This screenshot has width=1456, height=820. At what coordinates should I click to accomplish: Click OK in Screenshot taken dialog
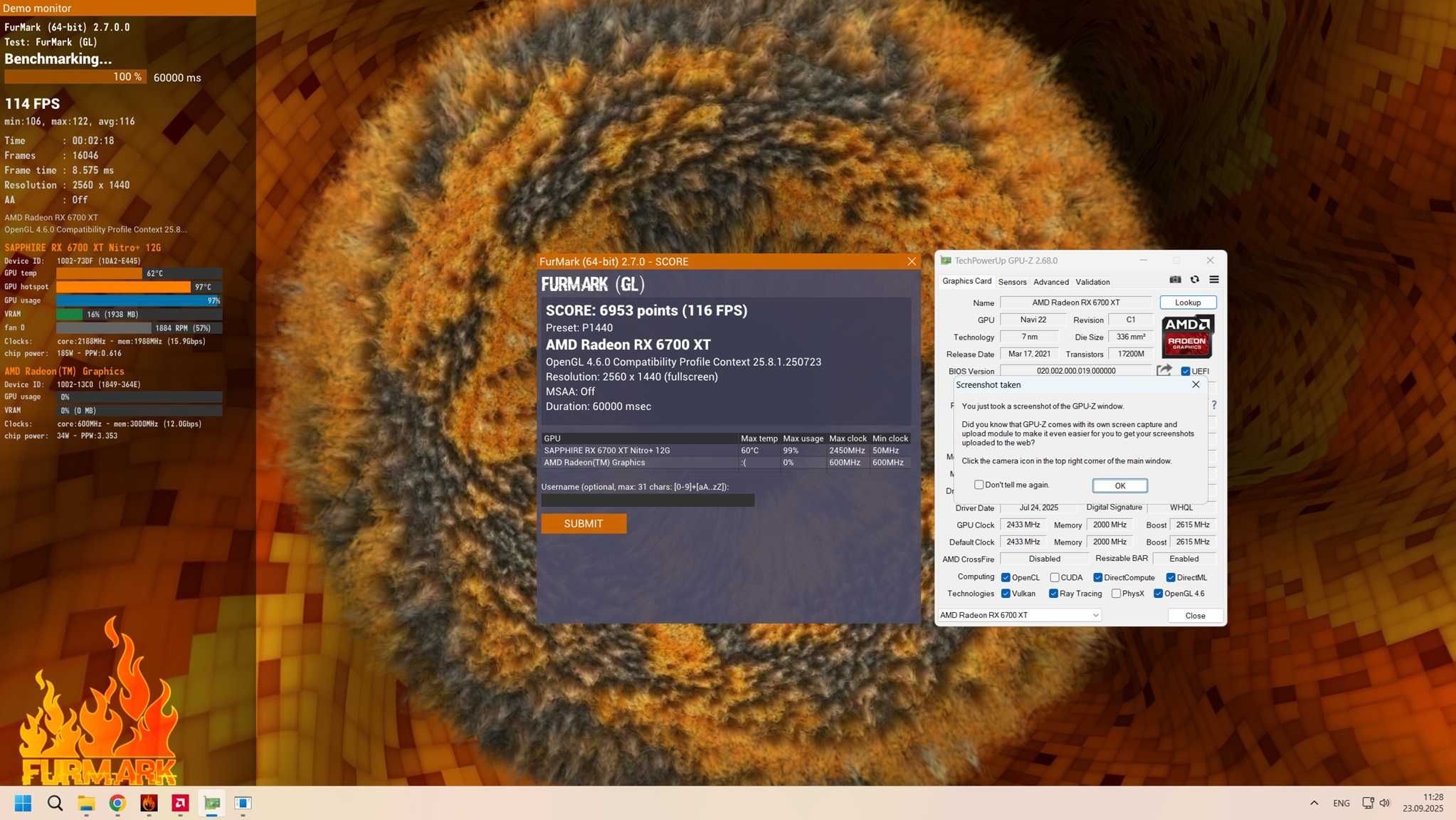click(1119, 485)
